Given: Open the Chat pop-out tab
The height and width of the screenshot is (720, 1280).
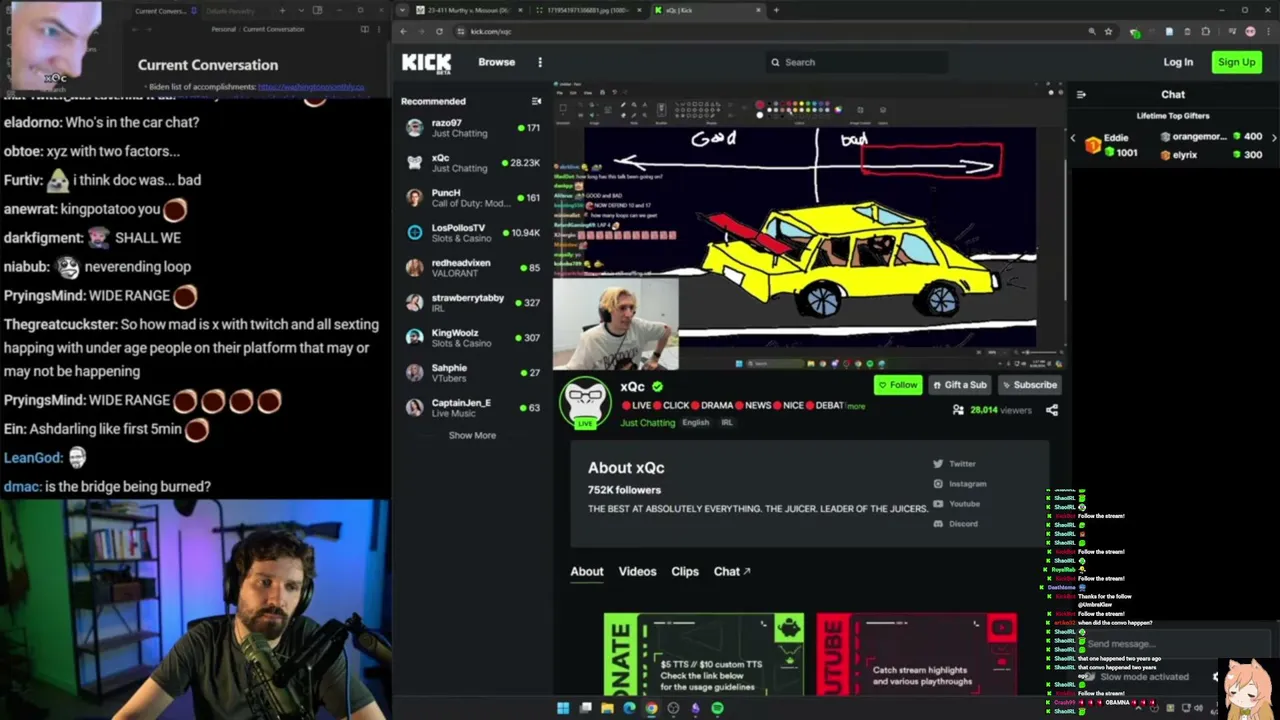Looking at the screenshot, I should pyautogui.click(x=732, y=572).
